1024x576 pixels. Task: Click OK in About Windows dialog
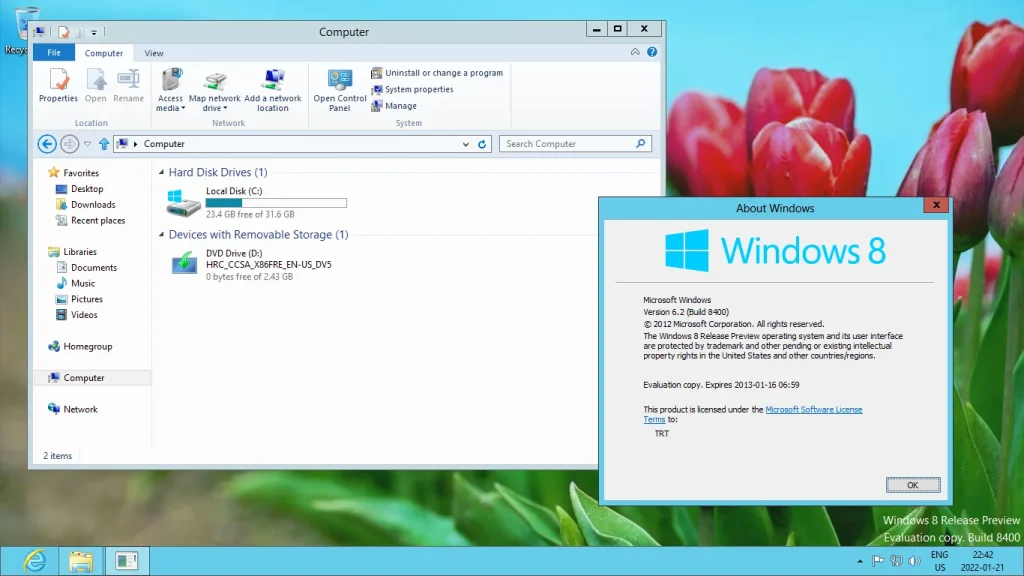[x=913, y=485]
